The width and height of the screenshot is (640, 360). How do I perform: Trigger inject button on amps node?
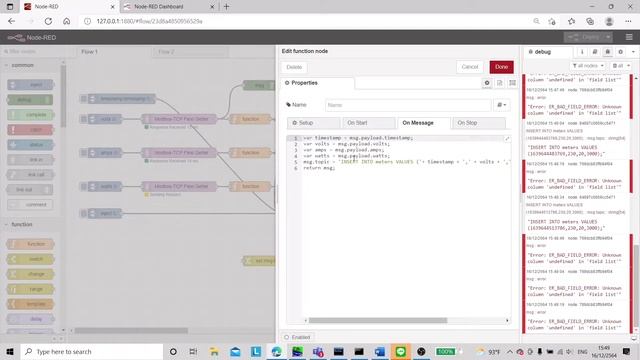point(84,153)
